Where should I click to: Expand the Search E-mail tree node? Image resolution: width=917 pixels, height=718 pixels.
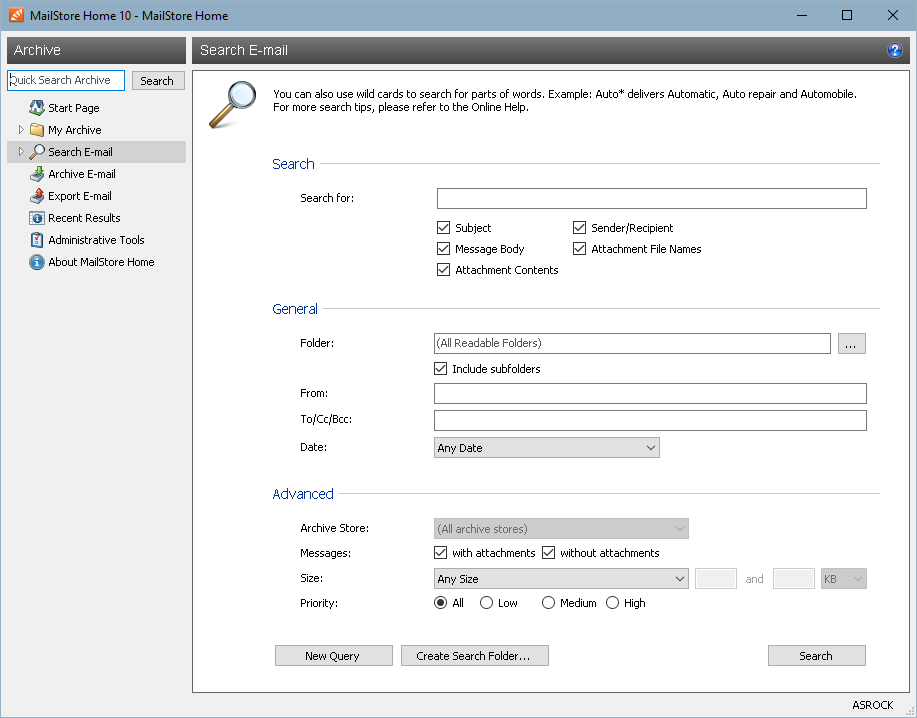21,151
